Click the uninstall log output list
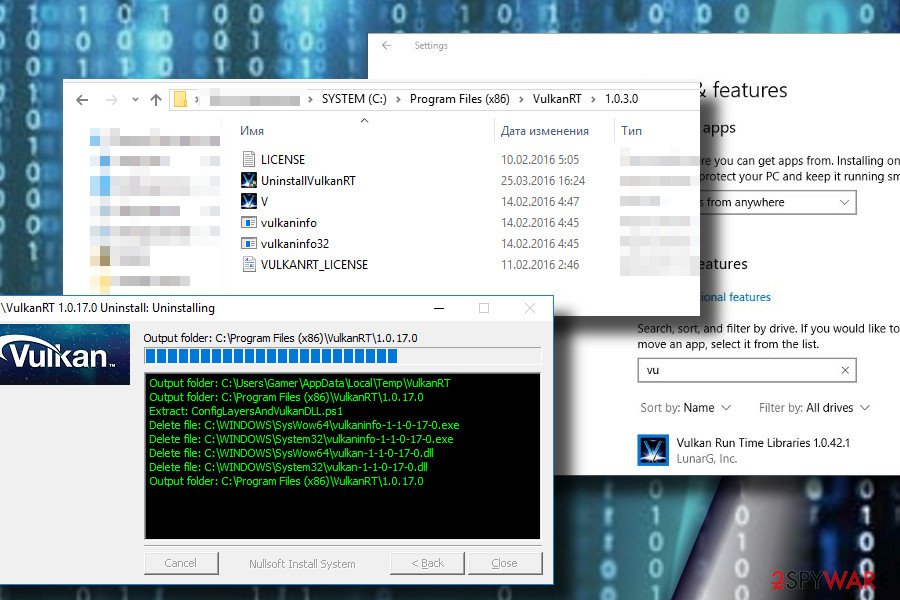 coord(342,456)
